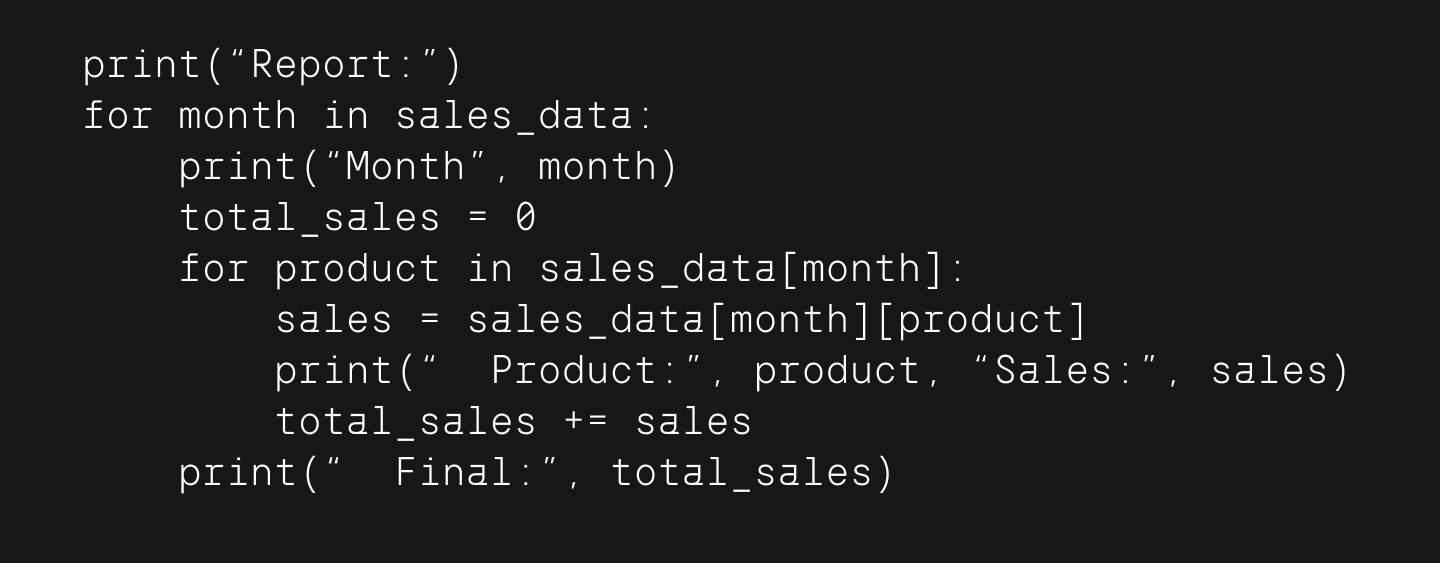Viewport: 1440px width, 563px height.
Task: Click the inner "for" keyword before product
Action: [x=213, y=268]
